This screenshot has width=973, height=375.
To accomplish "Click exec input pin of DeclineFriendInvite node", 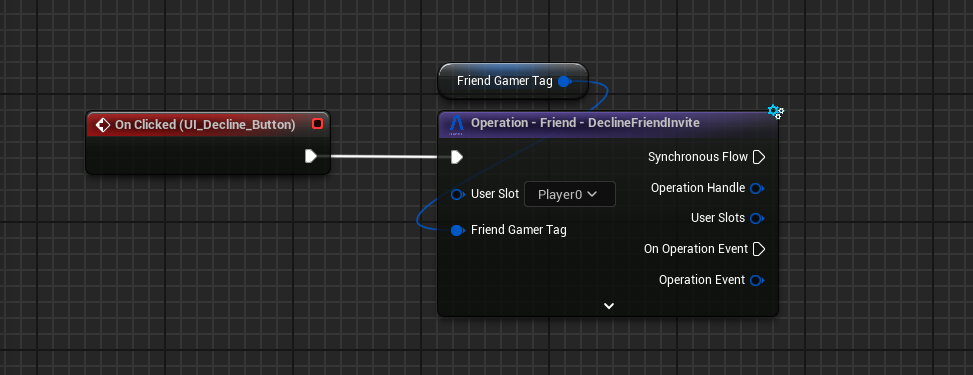I will coord(457,157).
